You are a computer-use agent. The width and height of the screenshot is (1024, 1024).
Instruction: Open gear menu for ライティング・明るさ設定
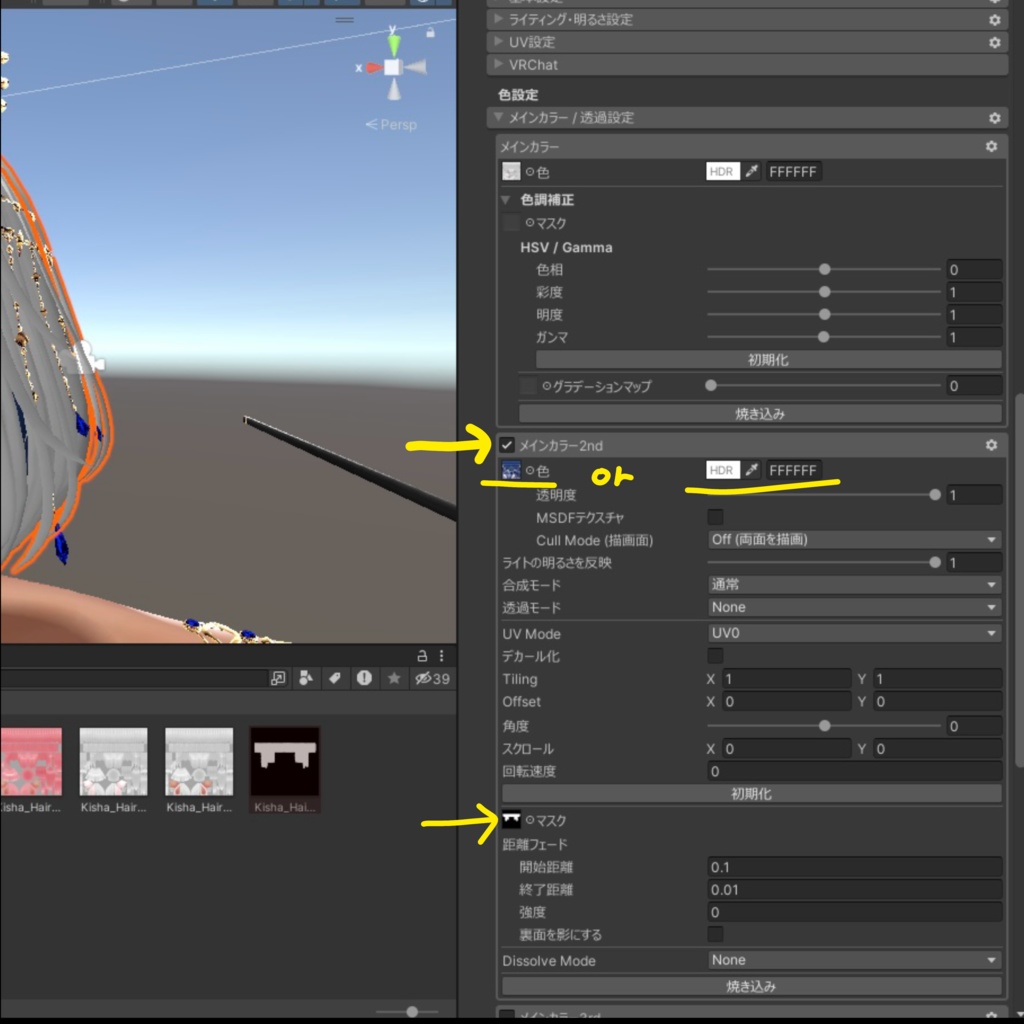(x=994, y=20)
